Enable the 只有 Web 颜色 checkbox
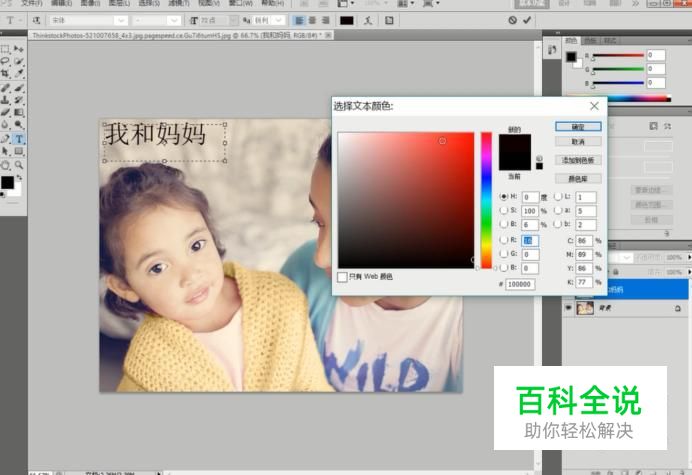The image size is (692, 475). [342, 276]
